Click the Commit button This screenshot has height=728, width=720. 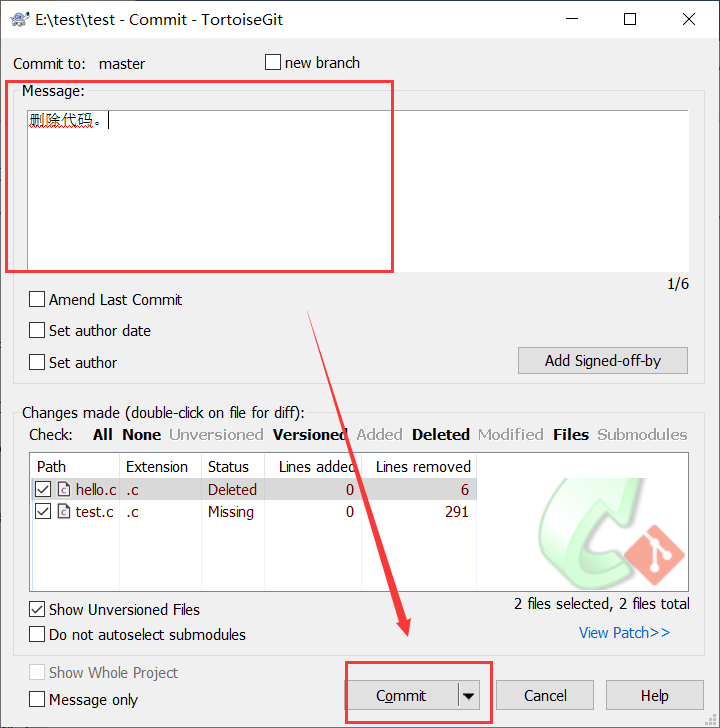point(402,696)
